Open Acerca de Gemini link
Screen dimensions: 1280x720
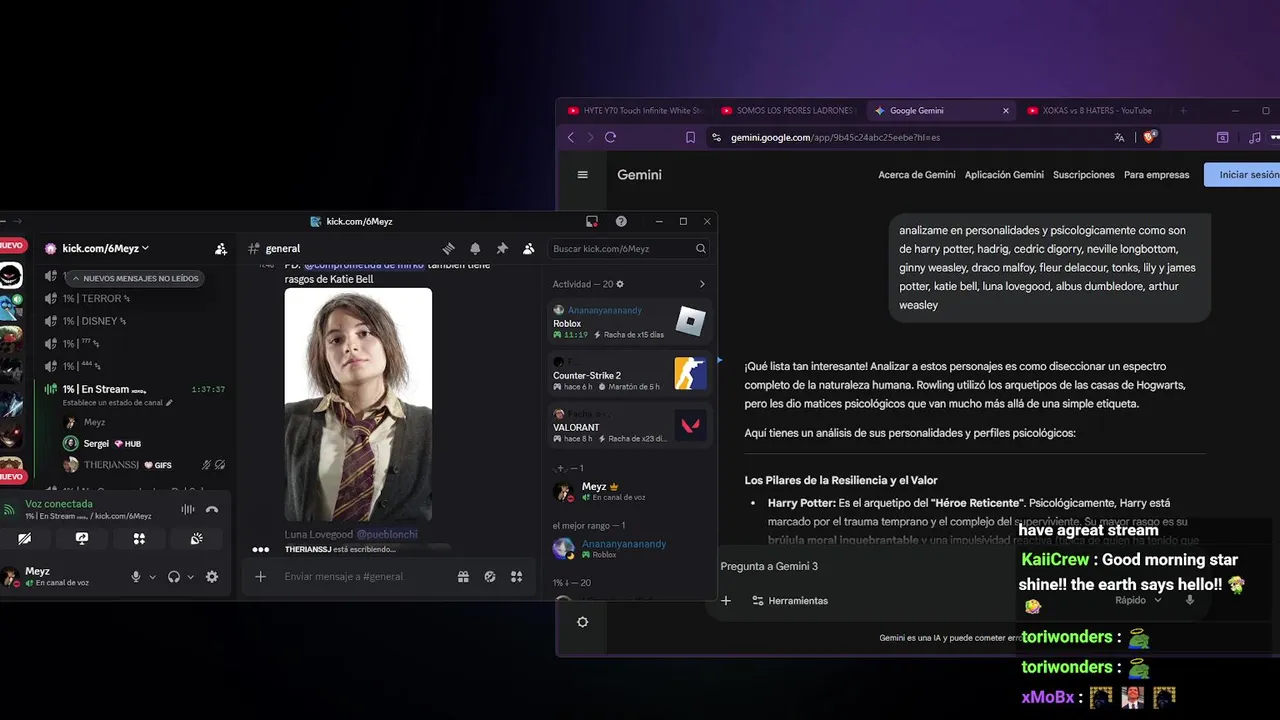tap(917, 175)
